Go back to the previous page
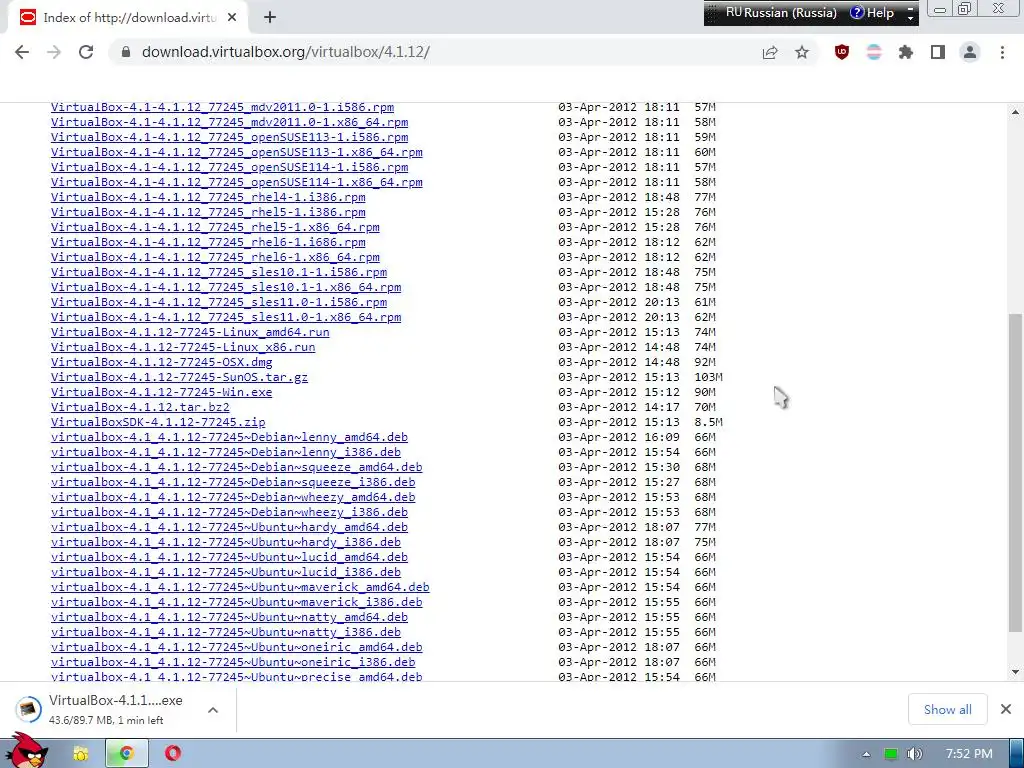The height and width of the screenshot is (768, 1024). click(x=22, y=52)
